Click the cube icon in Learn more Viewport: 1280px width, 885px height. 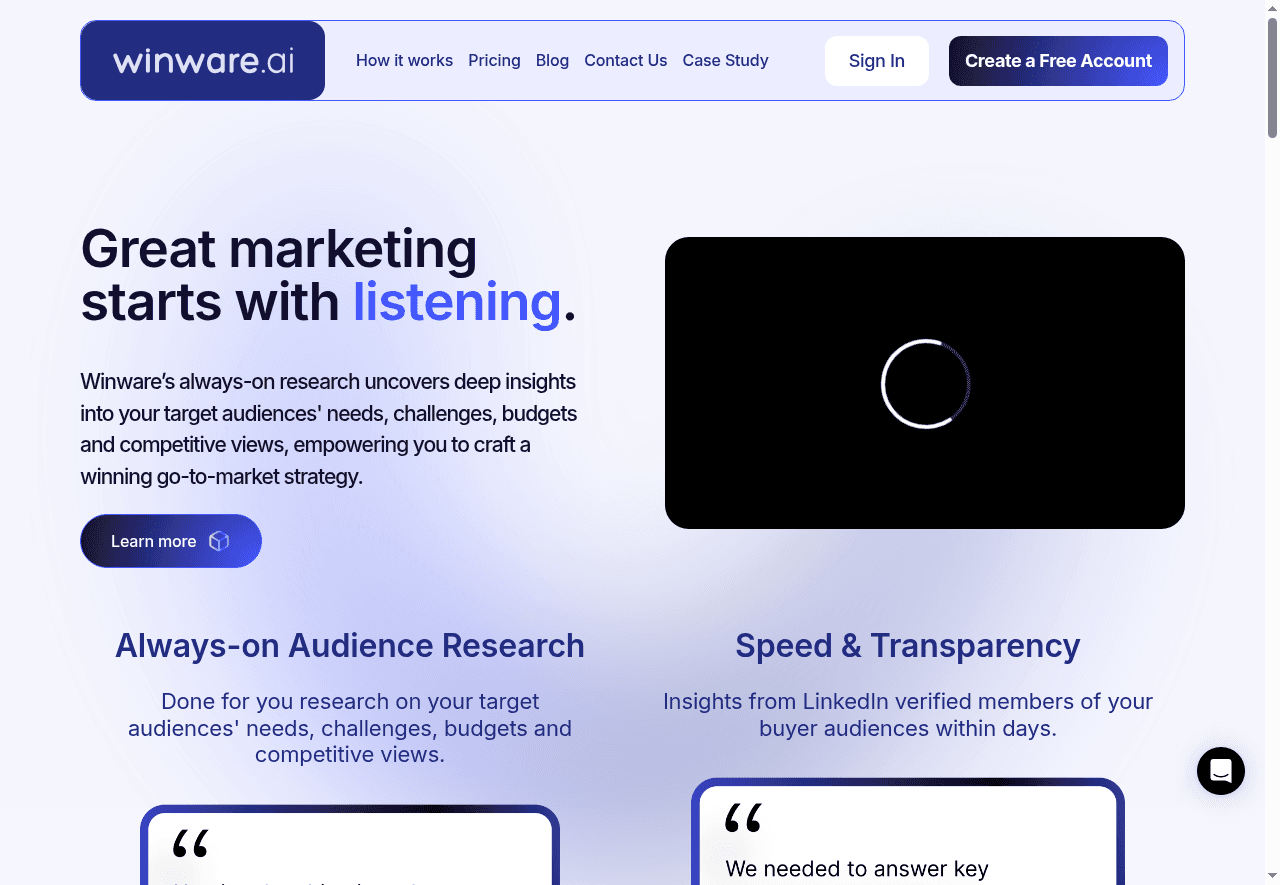tap(219, 541)
